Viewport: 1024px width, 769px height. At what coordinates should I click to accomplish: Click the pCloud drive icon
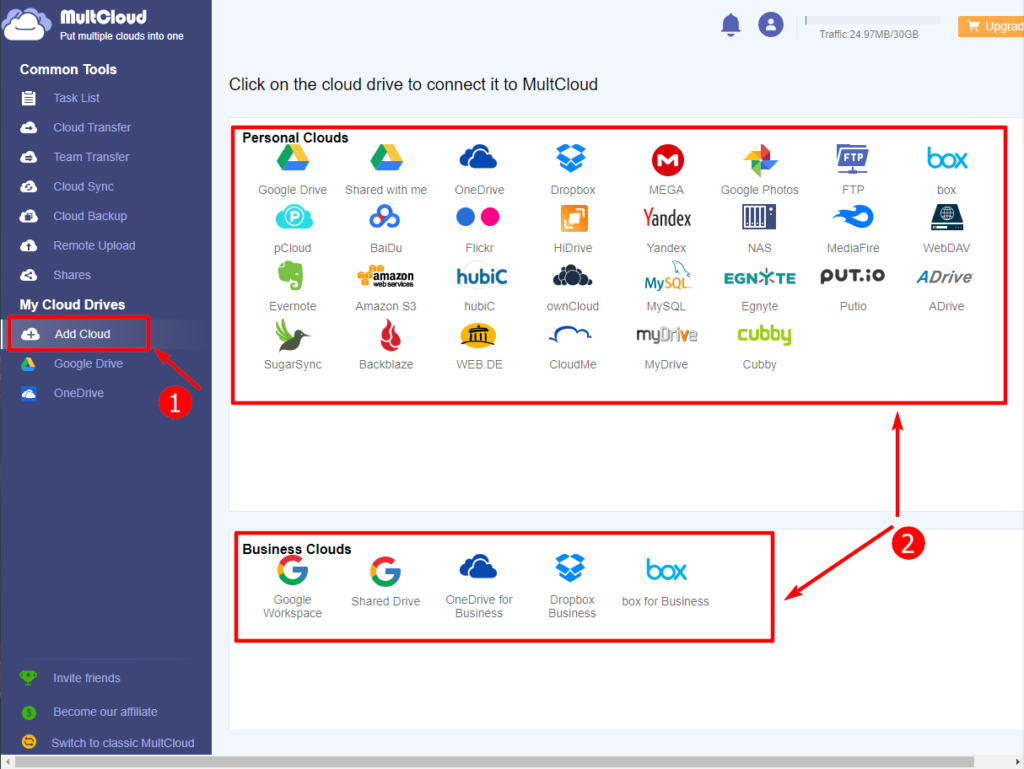click(293, 218)
